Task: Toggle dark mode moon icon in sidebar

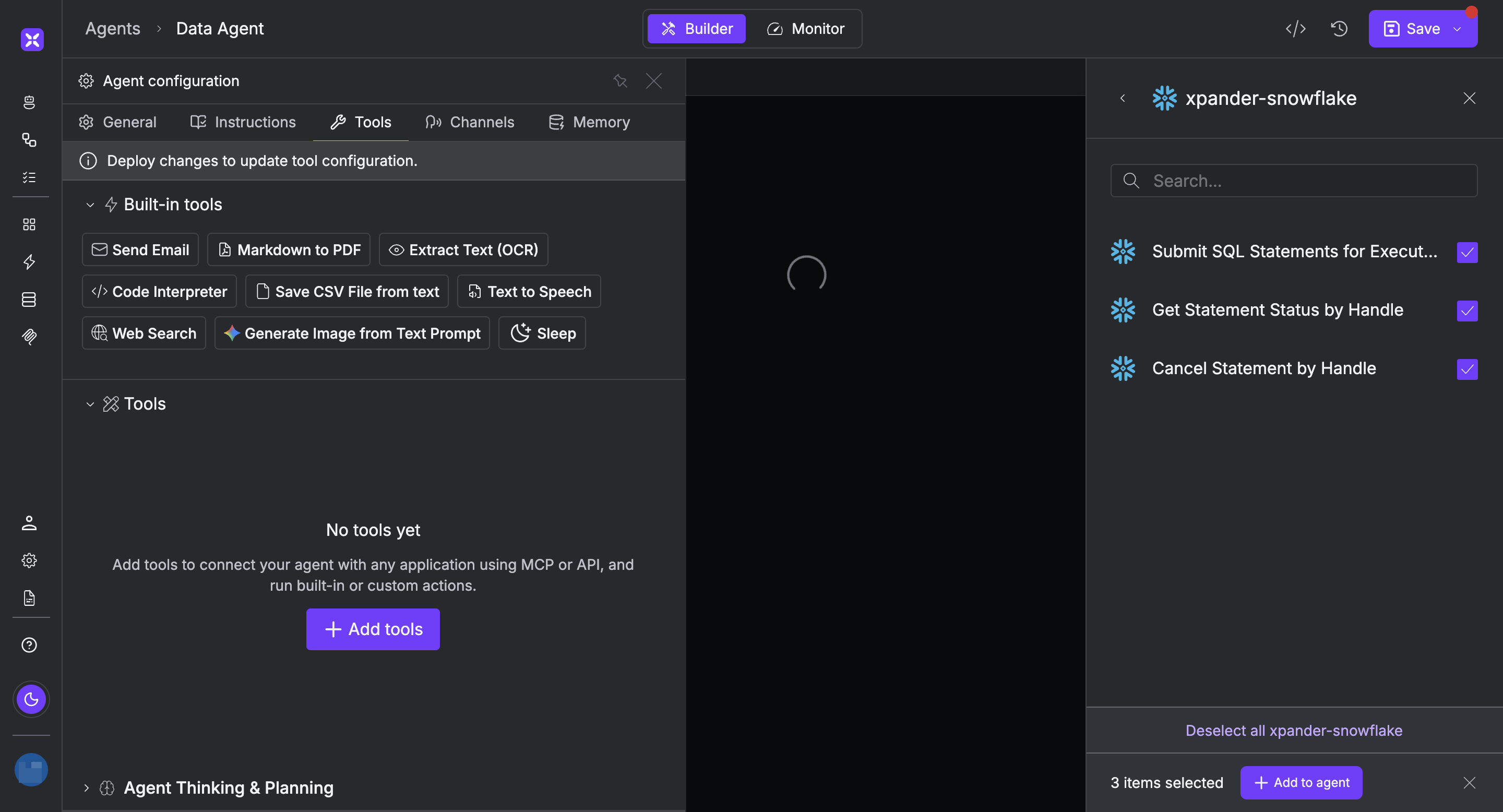Action: [31, 699]
